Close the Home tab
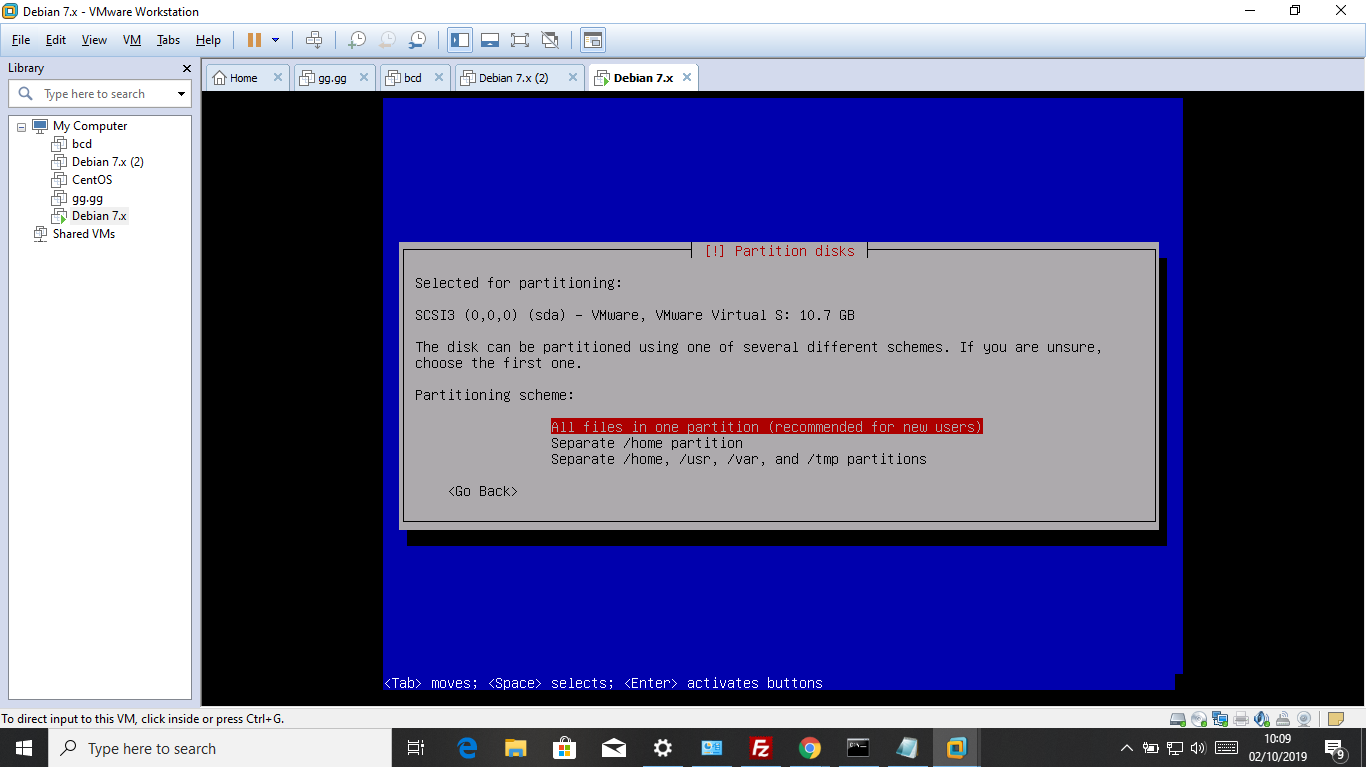 [278, 78]
